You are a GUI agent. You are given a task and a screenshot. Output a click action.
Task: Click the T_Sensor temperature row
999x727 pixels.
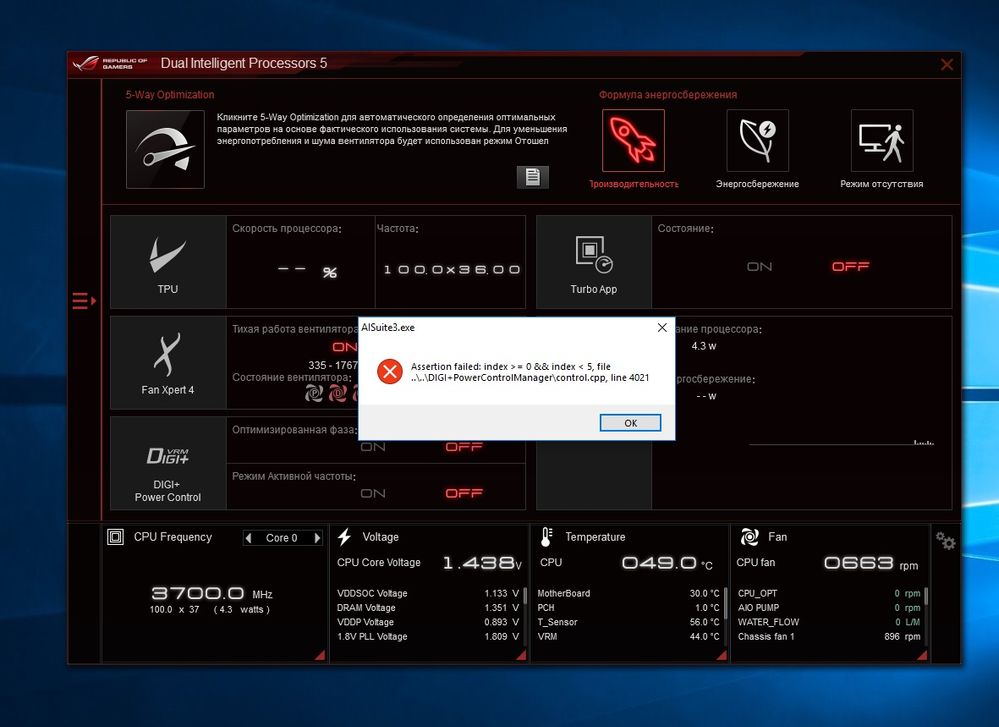(628, 622)
